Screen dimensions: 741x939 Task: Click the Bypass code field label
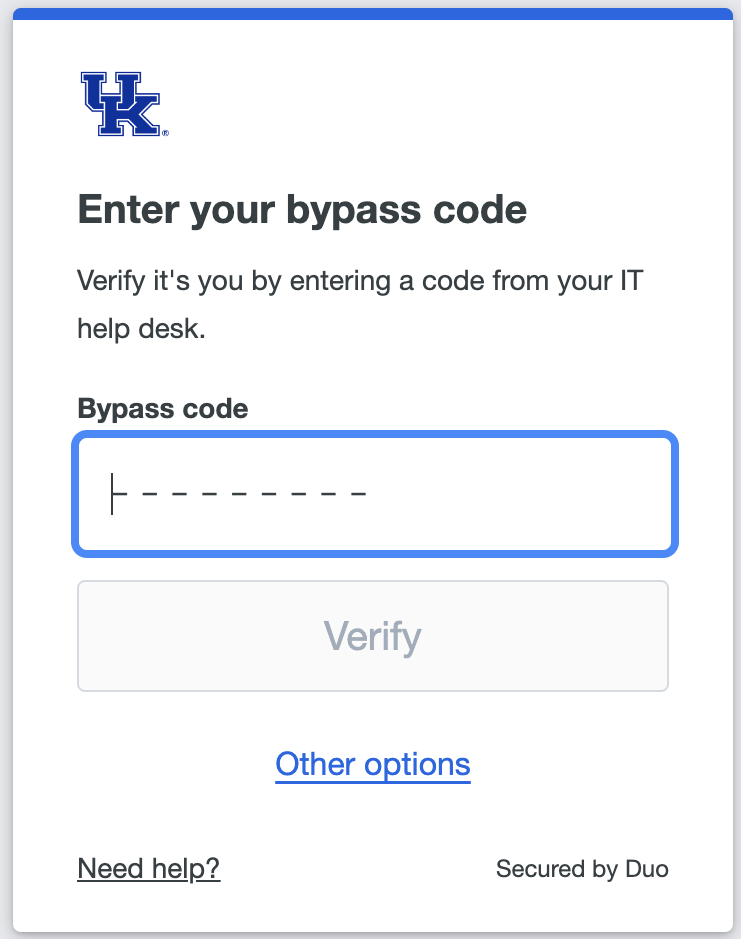tap(162, 408)
